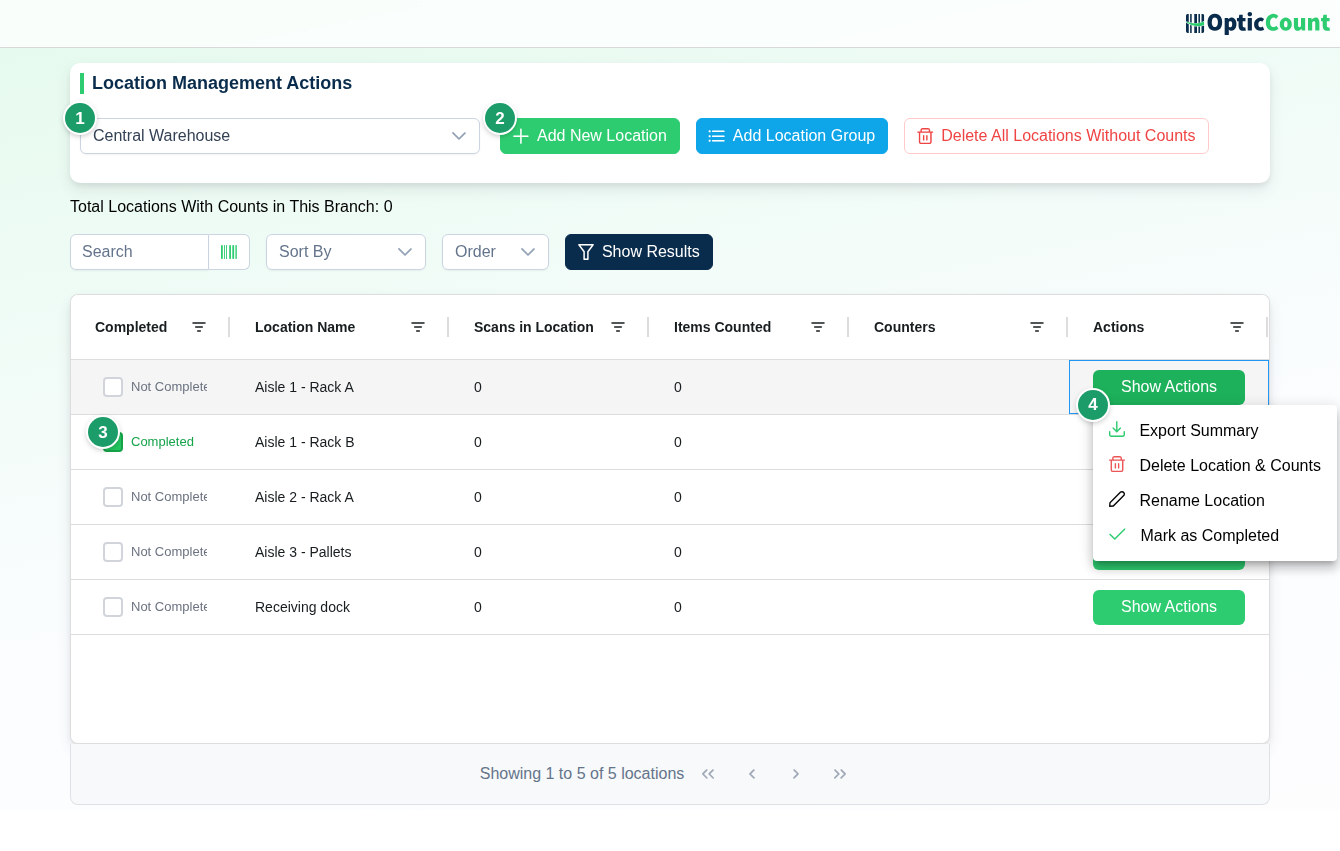Click the Show Results button
Image resolution: width=1340 pixels, height=851 pixels.
(639, 252)
